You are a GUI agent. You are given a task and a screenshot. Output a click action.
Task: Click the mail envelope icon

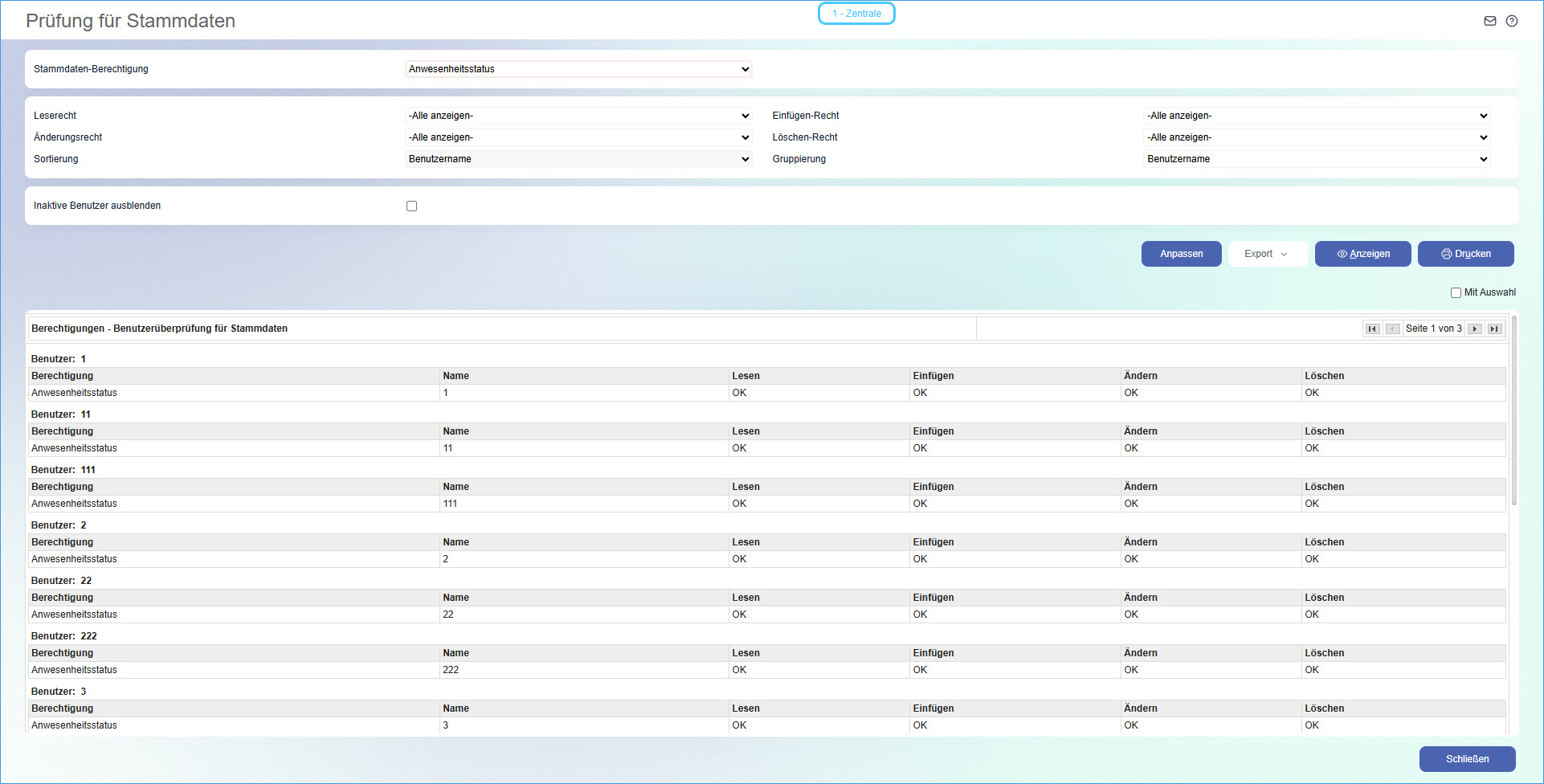coord(1489,21)
